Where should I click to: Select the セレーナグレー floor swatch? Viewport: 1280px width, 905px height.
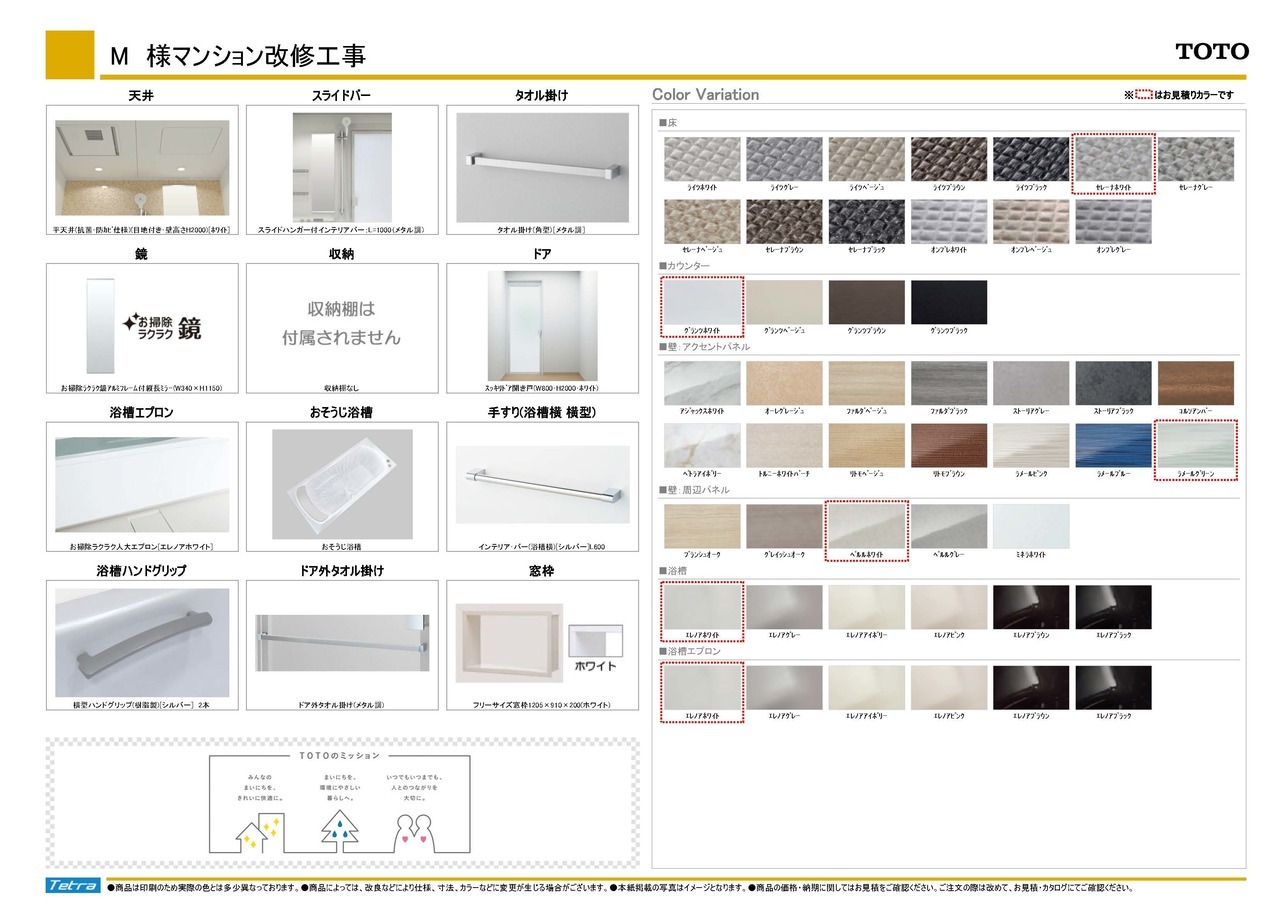pyautogui.click(x=1195, y=159)
